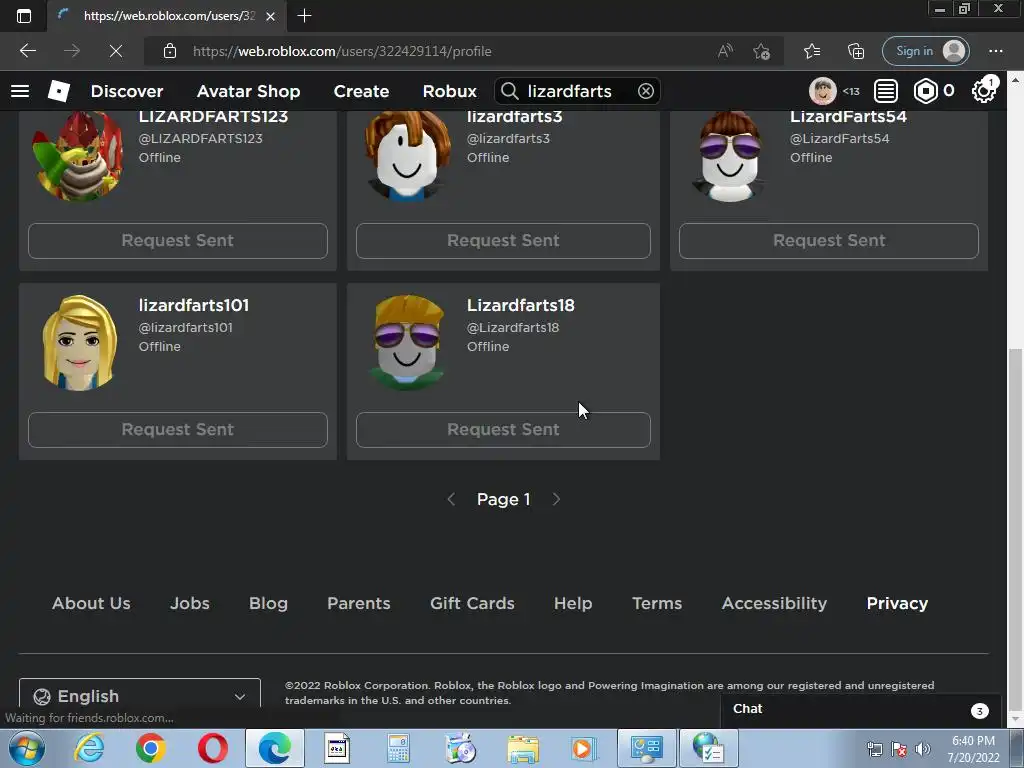Click the Roblox logo home icon
Screen dimensions: 1024x768
pyautogui.click(x=59, y=91)
